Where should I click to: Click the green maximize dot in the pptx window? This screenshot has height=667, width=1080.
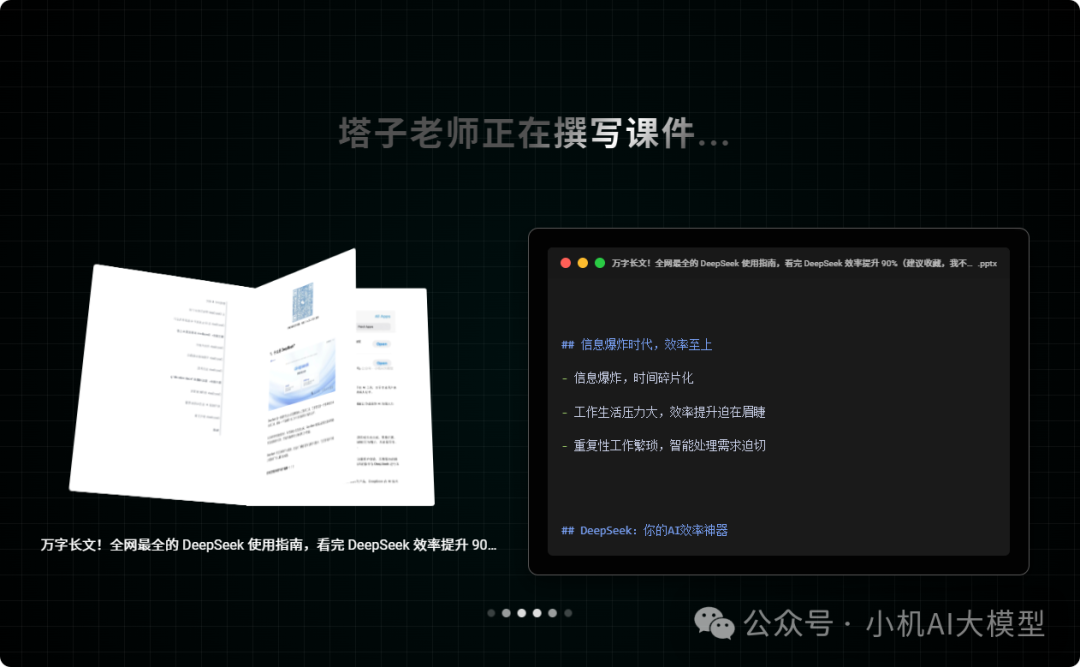(600, 263)
